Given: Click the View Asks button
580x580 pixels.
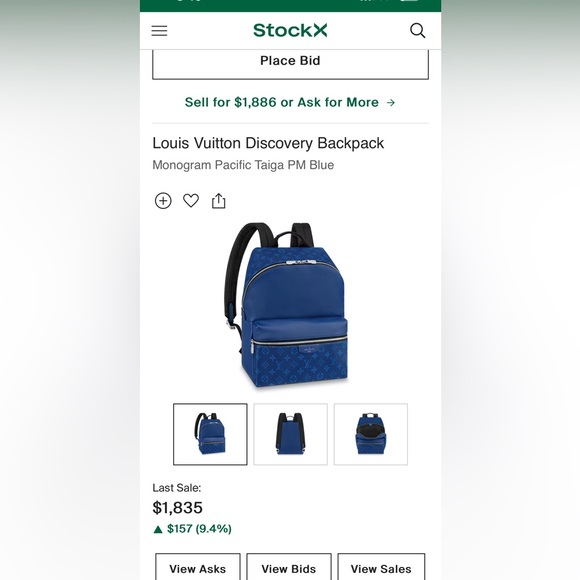Looking at the screenshot, I should 198,567.
